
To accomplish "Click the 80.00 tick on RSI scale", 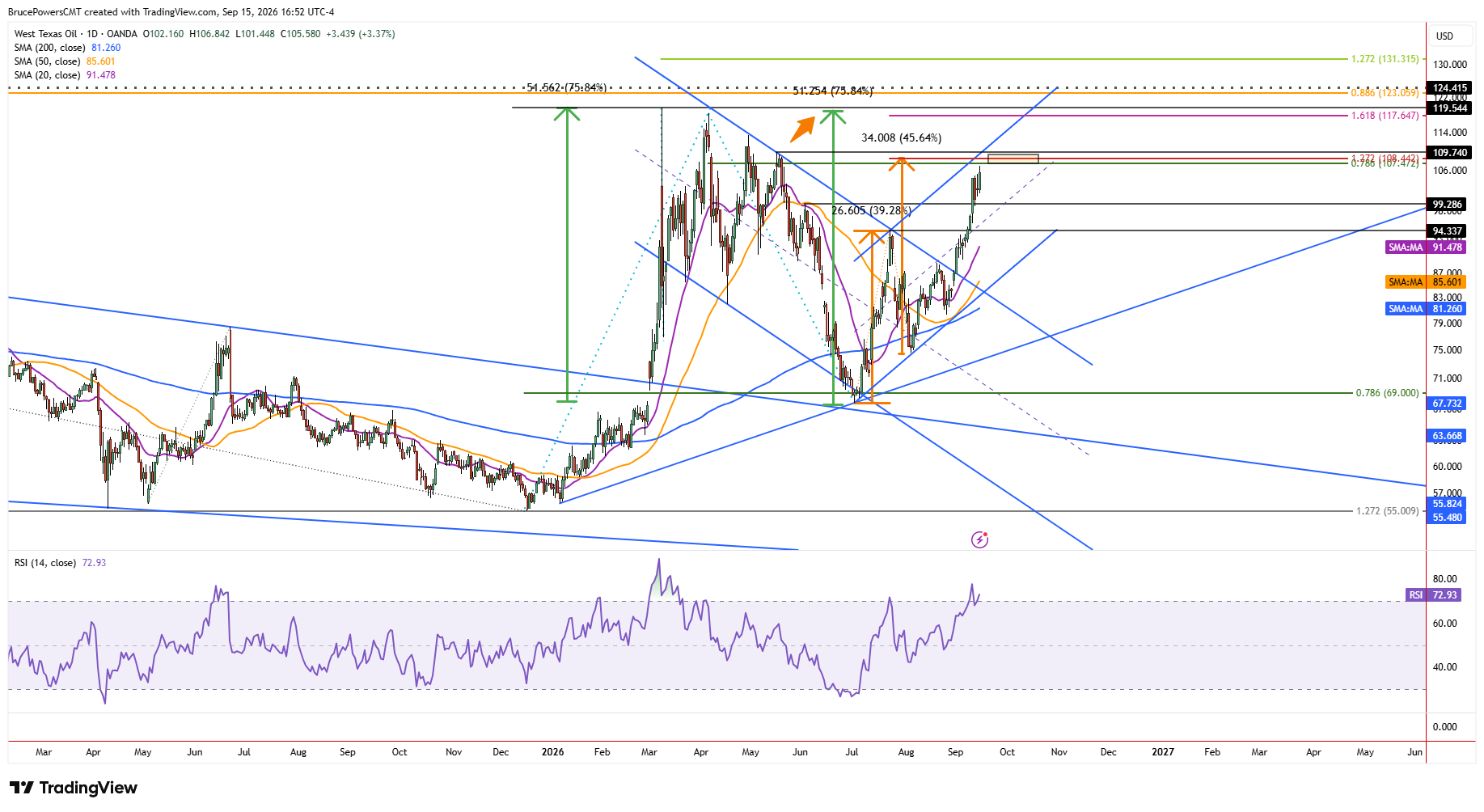I will pos(1444,579).
